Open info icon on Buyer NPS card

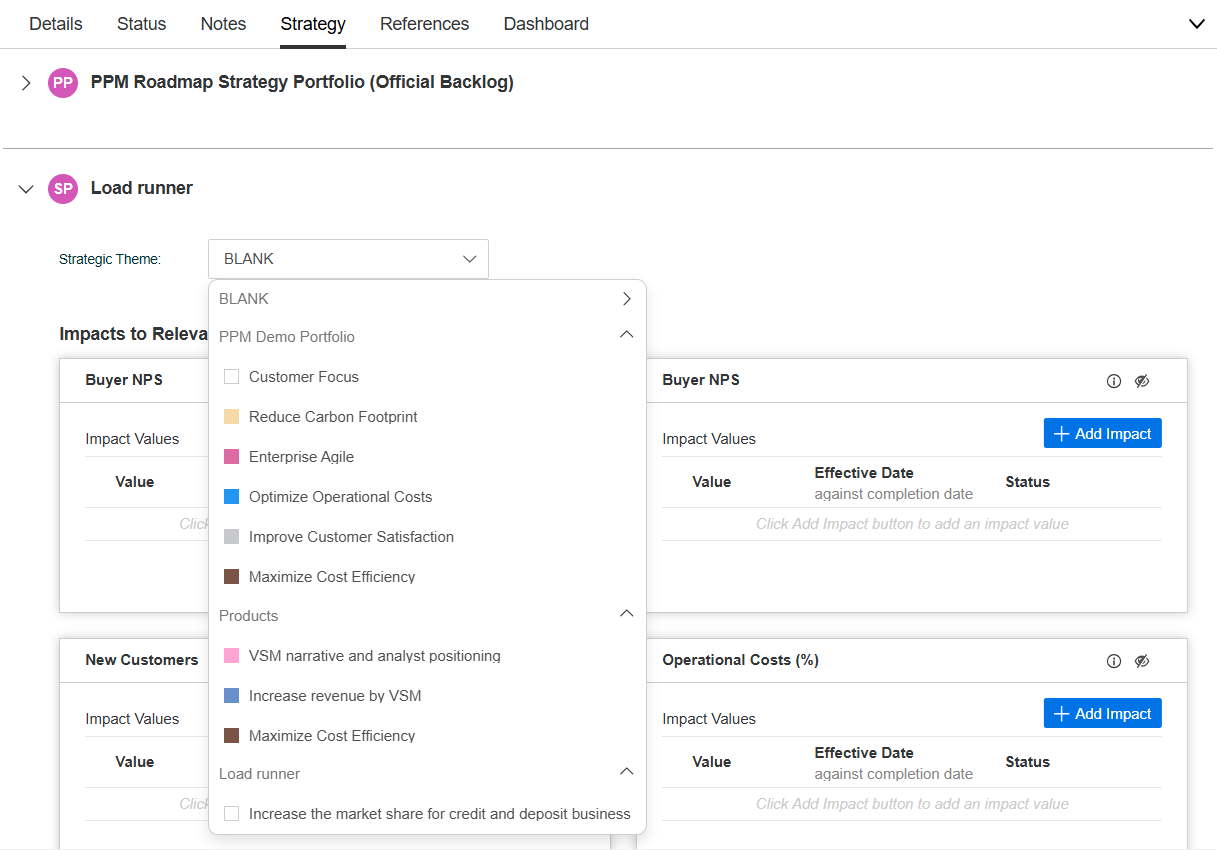tap(1114, 381)
